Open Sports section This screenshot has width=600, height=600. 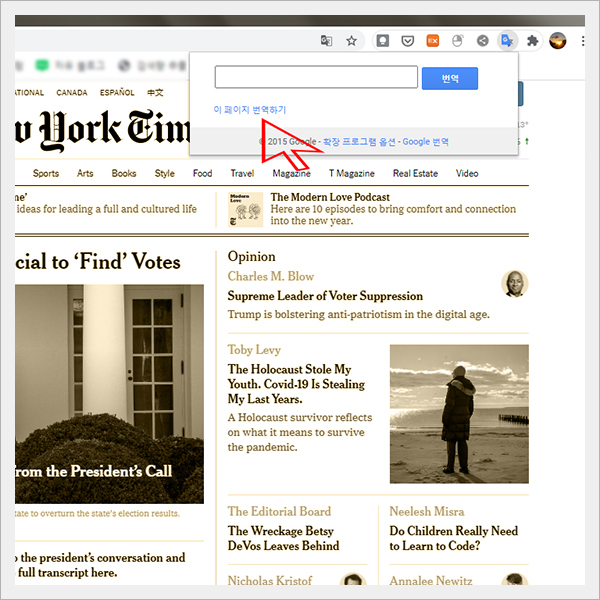(x=46, y=173)
